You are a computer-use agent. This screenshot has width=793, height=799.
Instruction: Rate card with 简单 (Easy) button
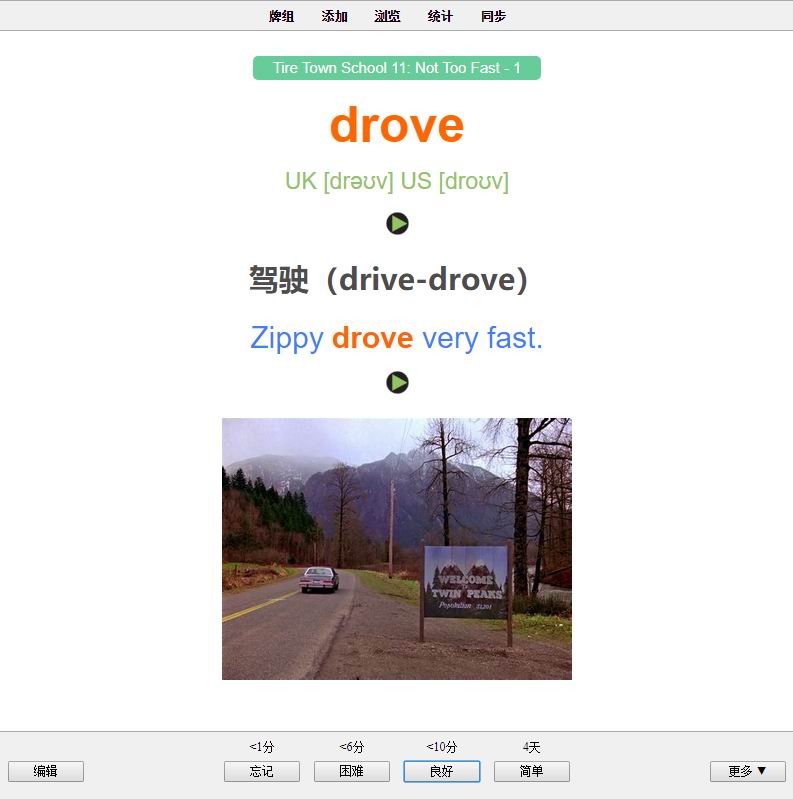pyautogui.click(x=532, y=771)
